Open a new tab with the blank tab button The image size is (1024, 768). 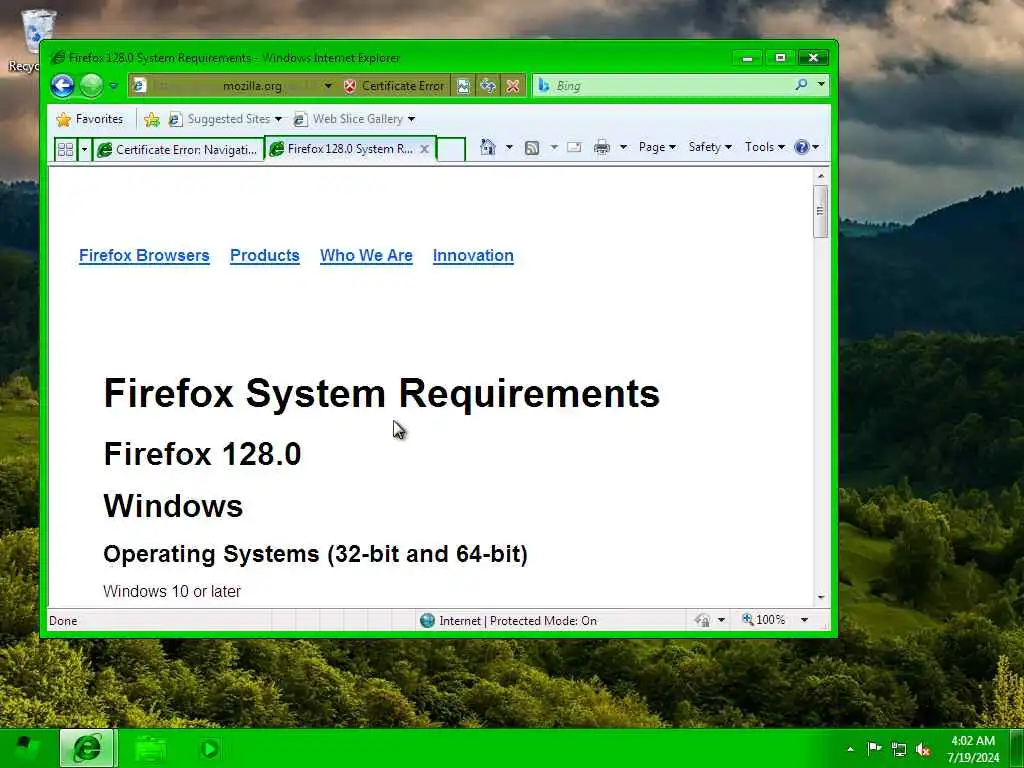(451, 149)
